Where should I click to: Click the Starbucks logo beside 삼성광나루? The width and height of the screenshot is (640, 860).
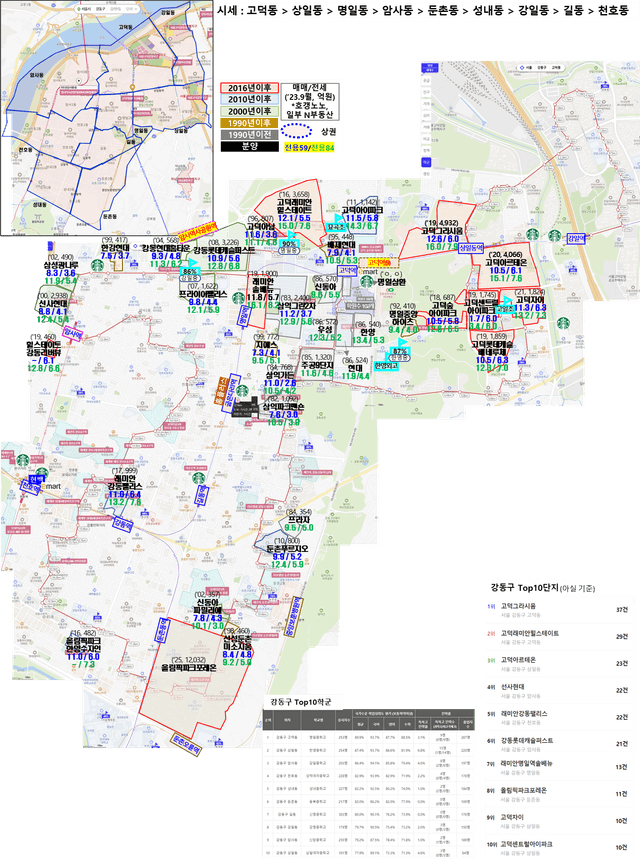click(97, 265)
